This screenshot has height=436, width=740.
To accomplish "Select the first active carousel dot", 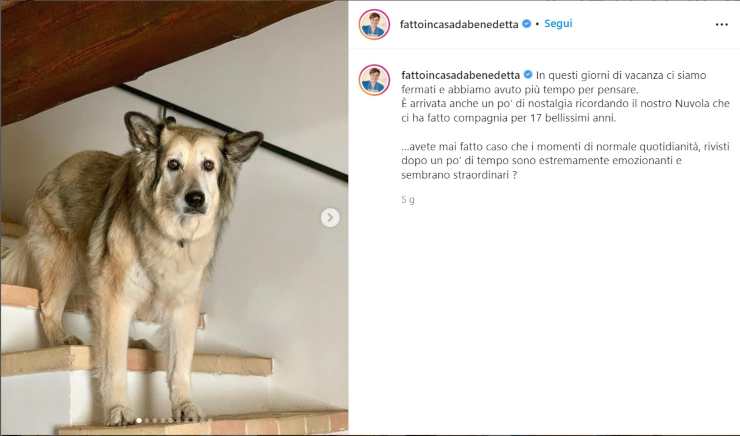I will click(139, 420).
